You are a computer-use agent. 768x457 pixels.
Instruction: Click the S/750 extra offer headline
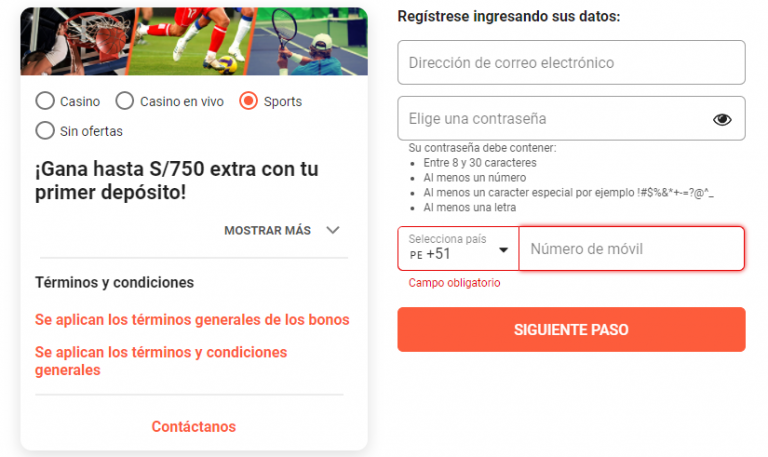click(176, 180)
